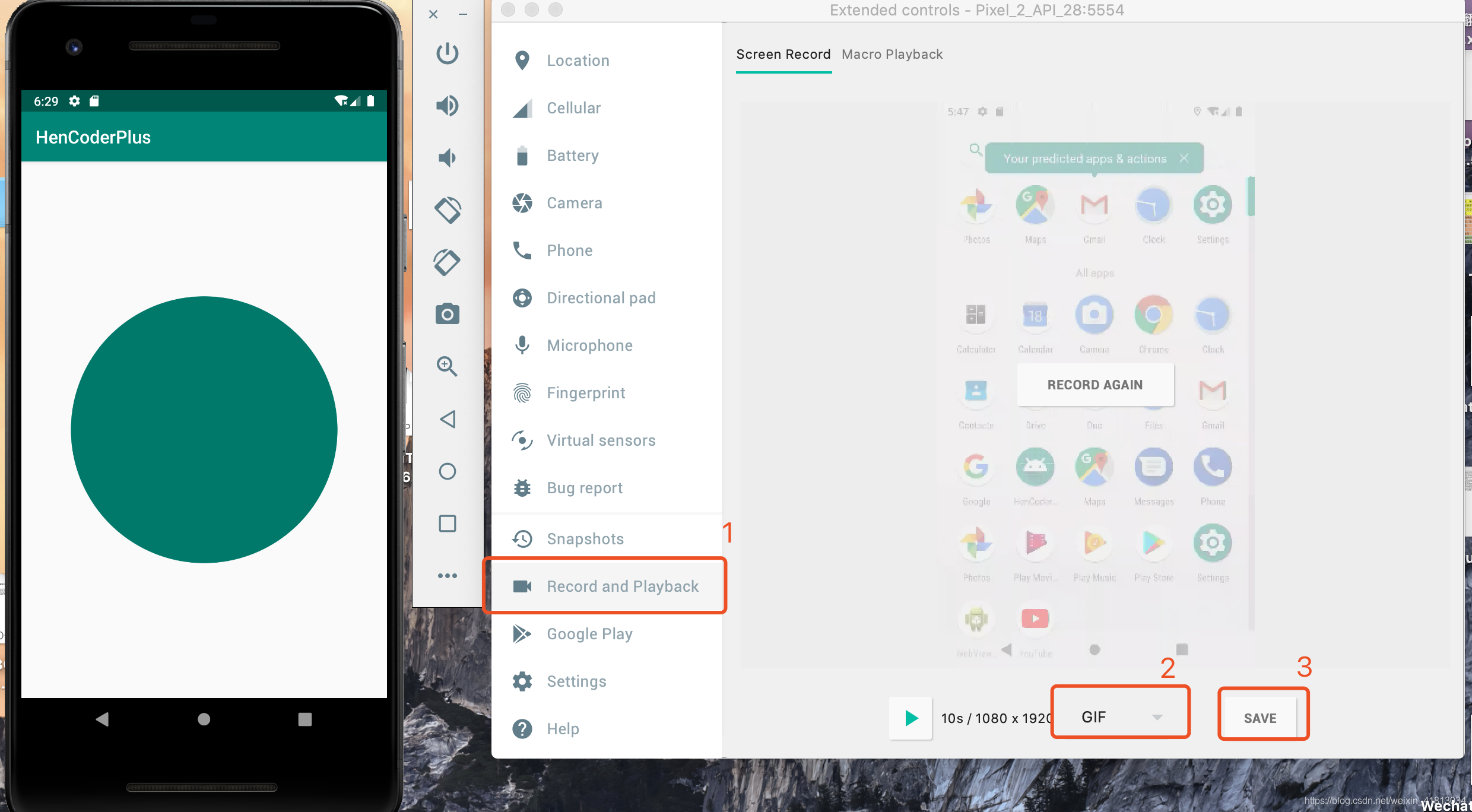The width and height of the screenshot is (1472, 812).
Task: Play the recorded video preview
Action: [911, 718]
